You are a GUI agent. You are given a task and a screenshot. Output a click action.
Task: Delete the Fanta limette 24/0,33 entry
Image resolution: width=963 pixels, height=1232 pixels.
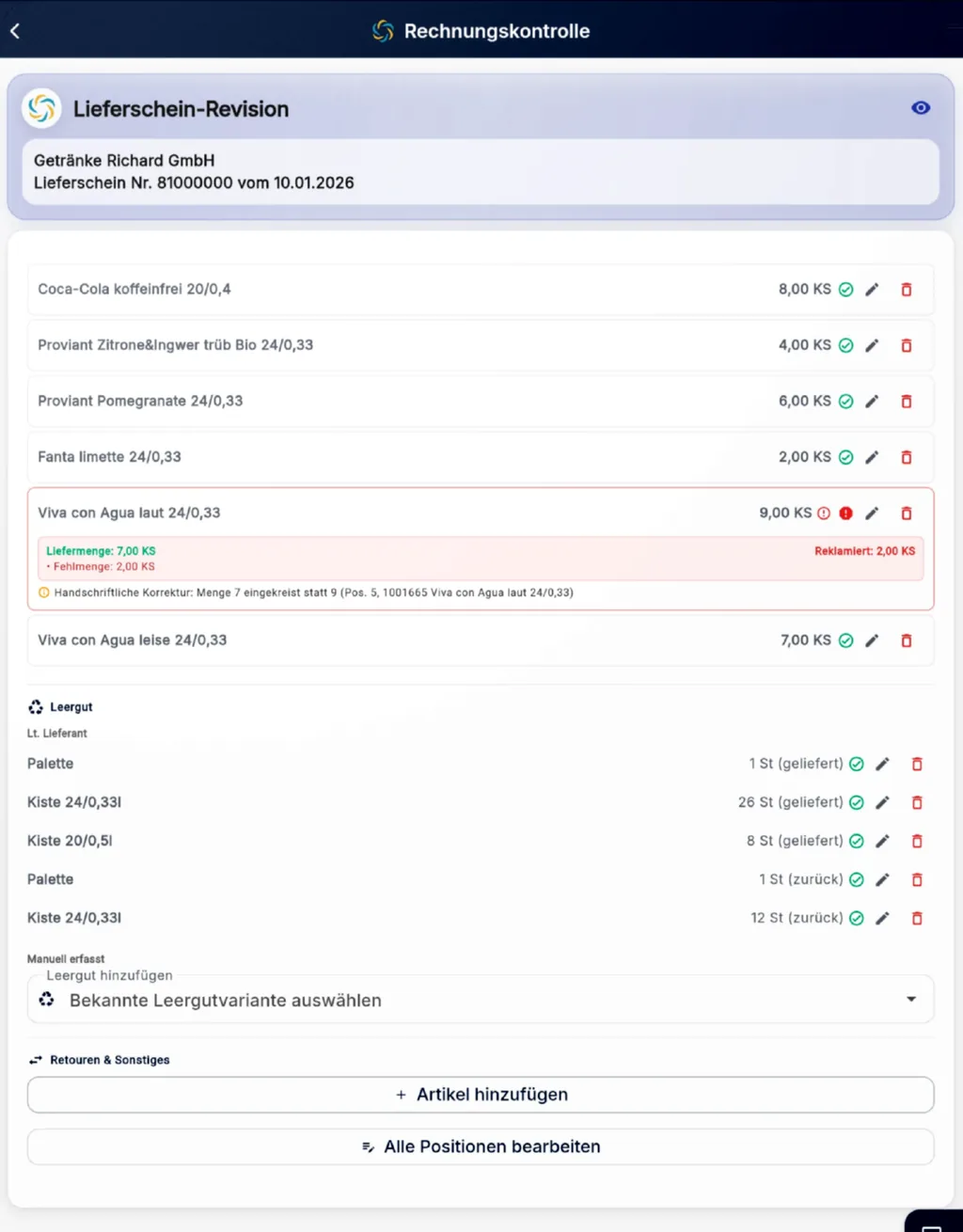pyautogui.click(x=907, y=457)
